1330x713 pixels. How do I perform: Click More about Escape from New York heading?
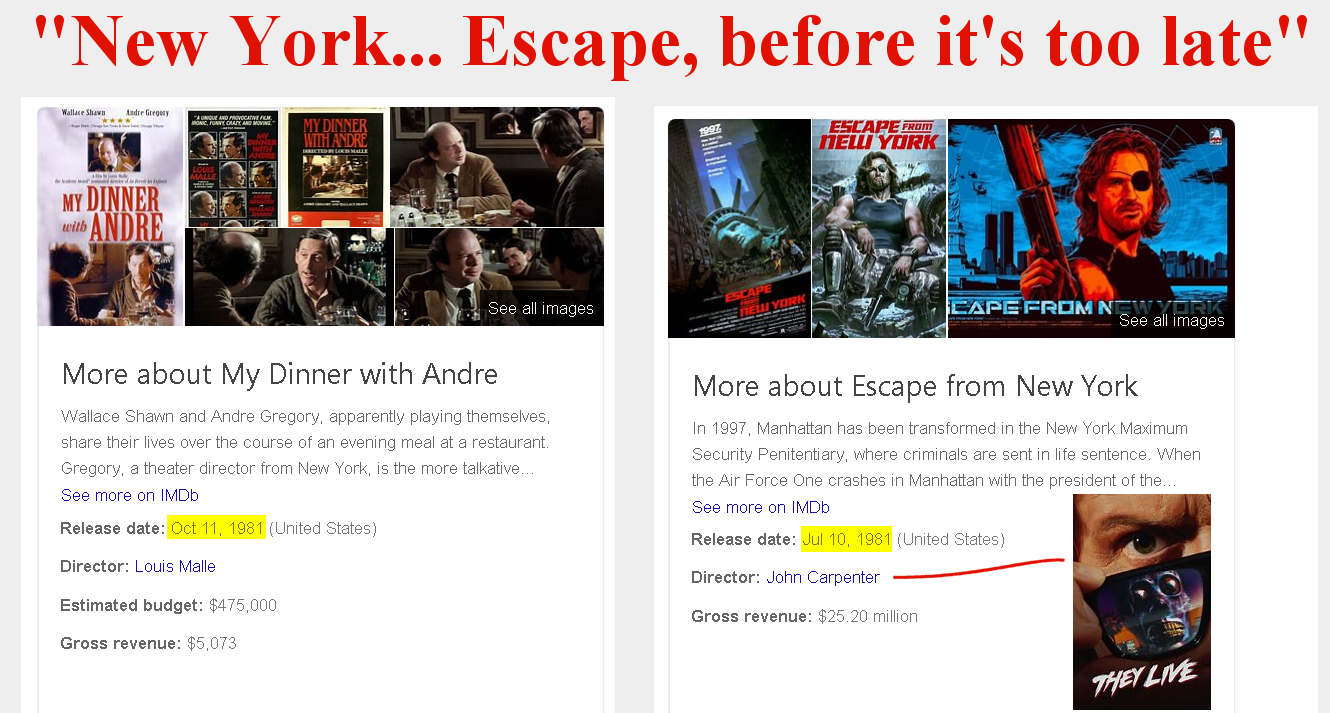coord(915,386)
